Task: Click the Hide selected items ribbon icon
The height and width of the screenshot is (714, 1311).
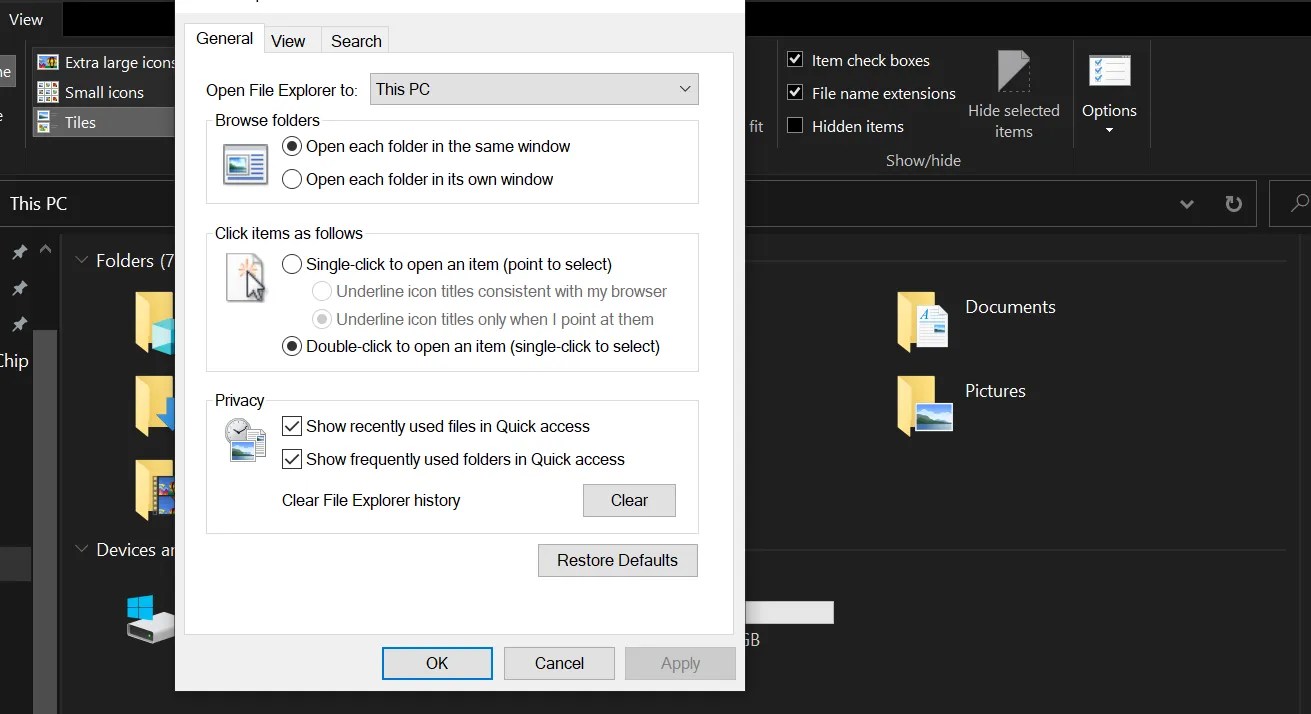Action: (1014, 90)
